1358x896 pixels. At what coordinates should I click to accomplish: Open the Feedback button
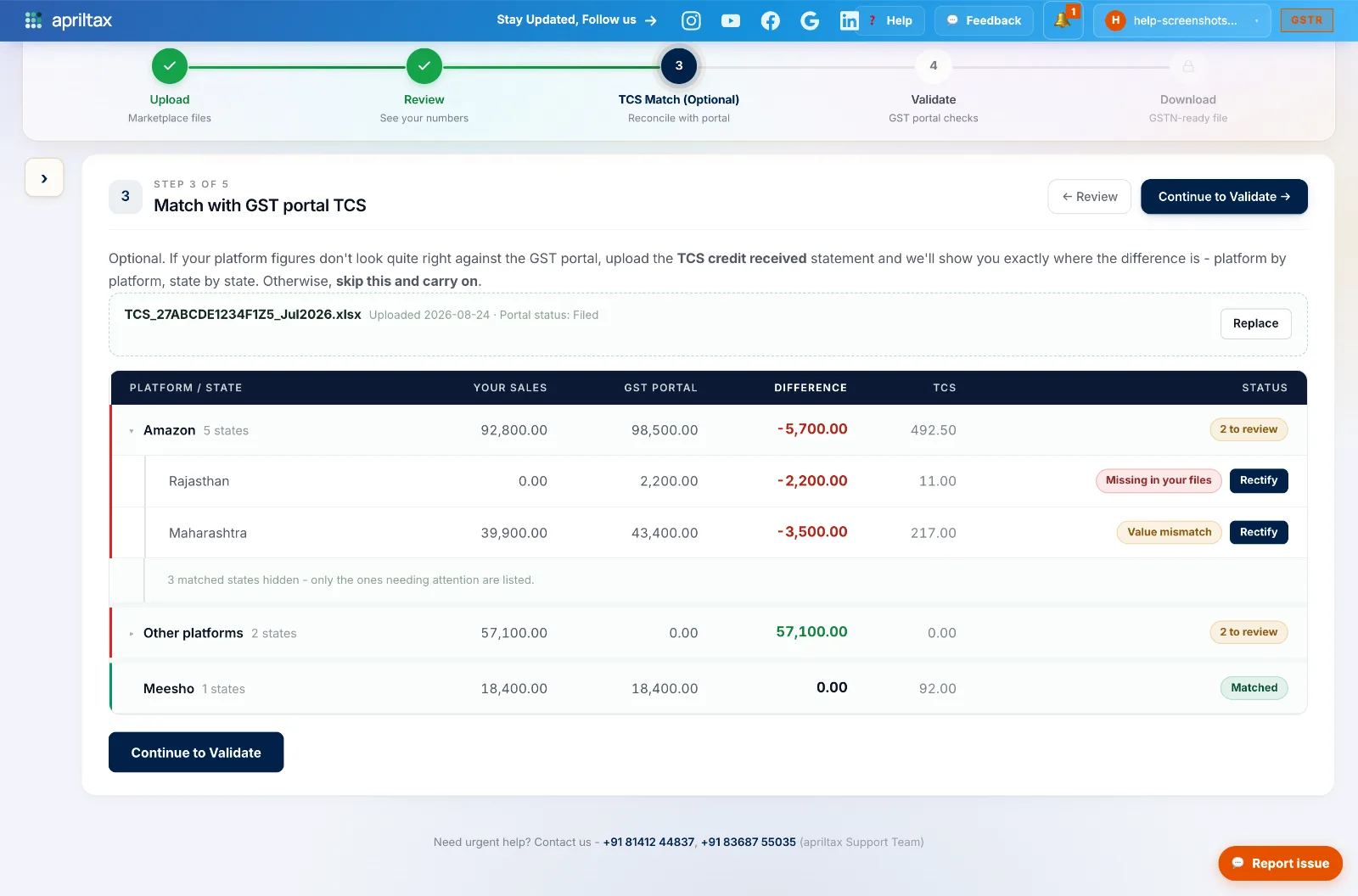click(984, 20)
